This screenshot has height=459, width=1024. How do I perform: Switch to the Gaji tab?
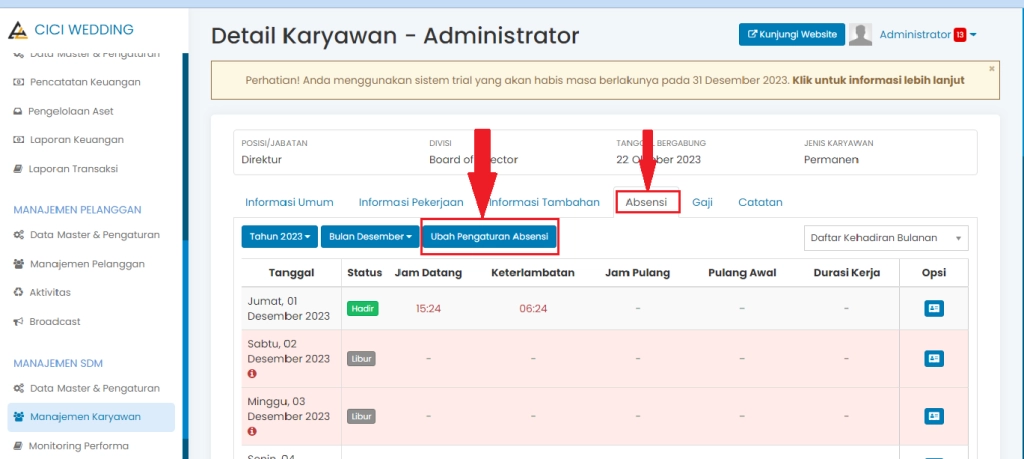tap(702, 202)
